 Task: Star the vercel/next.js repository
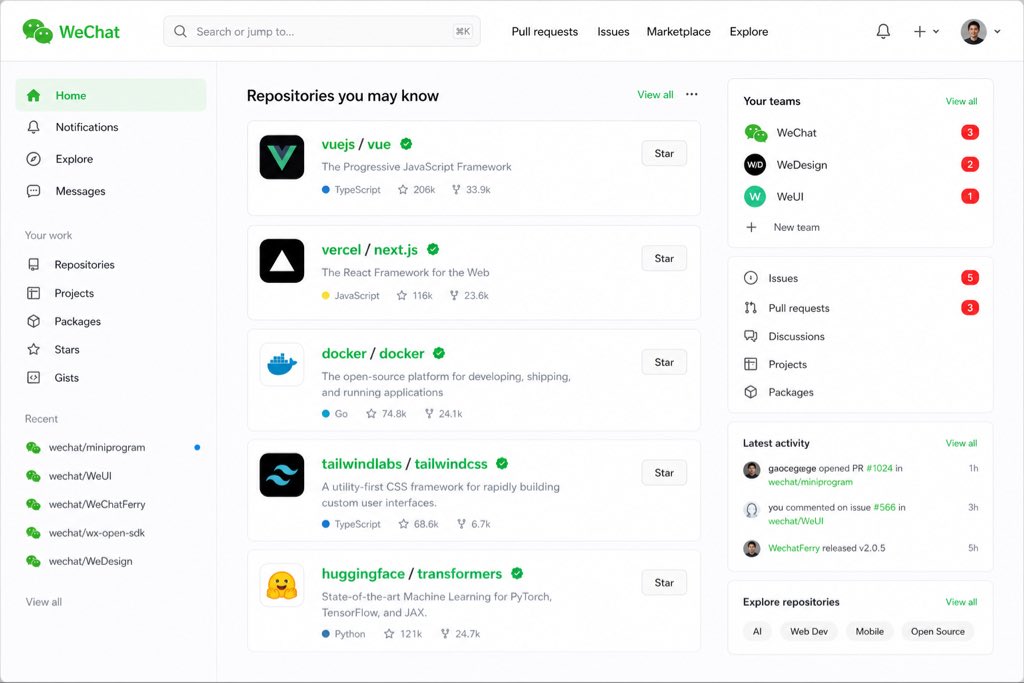pyautogui.click(x=664, y=259)
